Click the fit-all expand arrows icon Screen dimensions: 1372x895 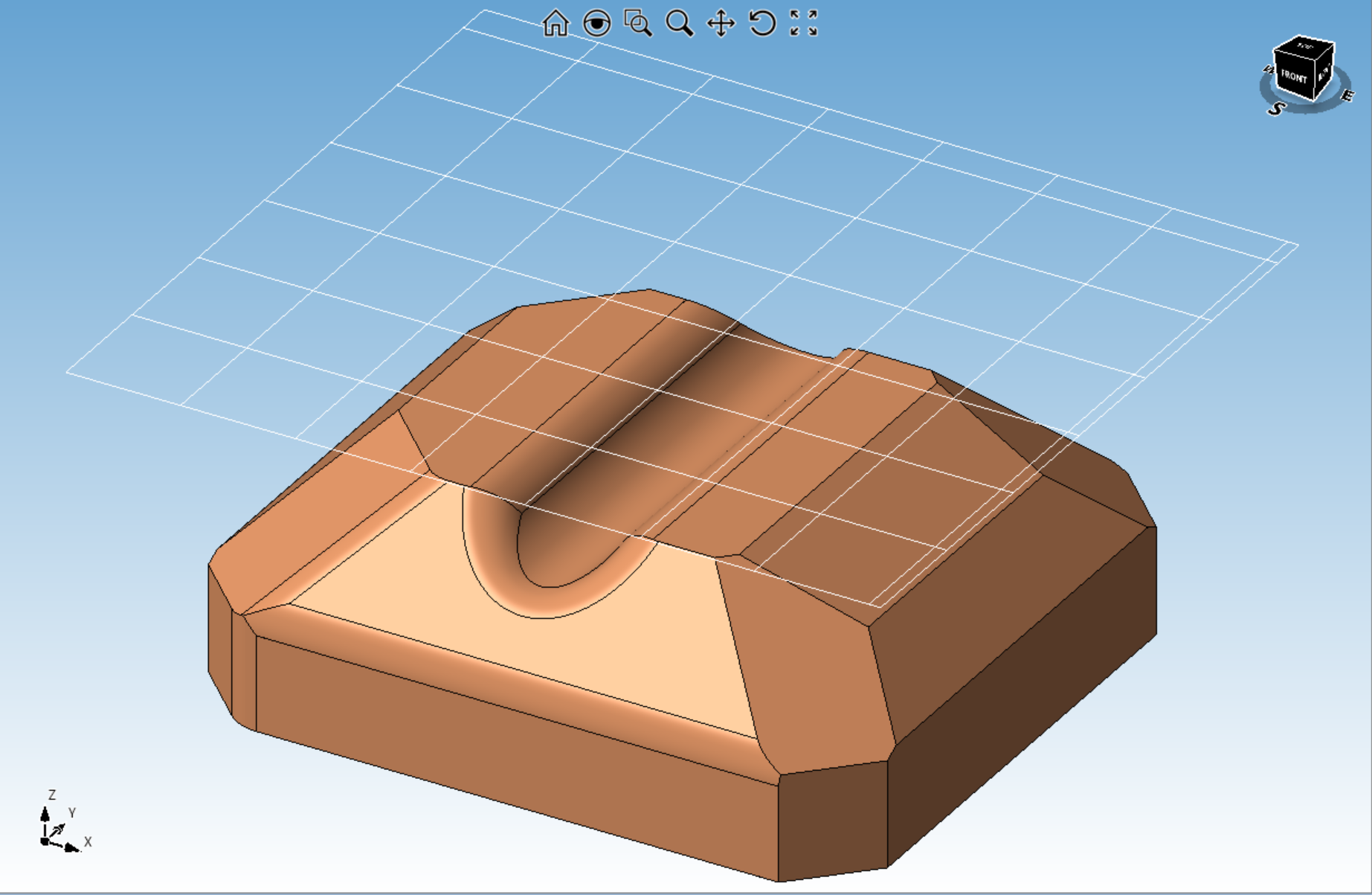coord(804,23)
